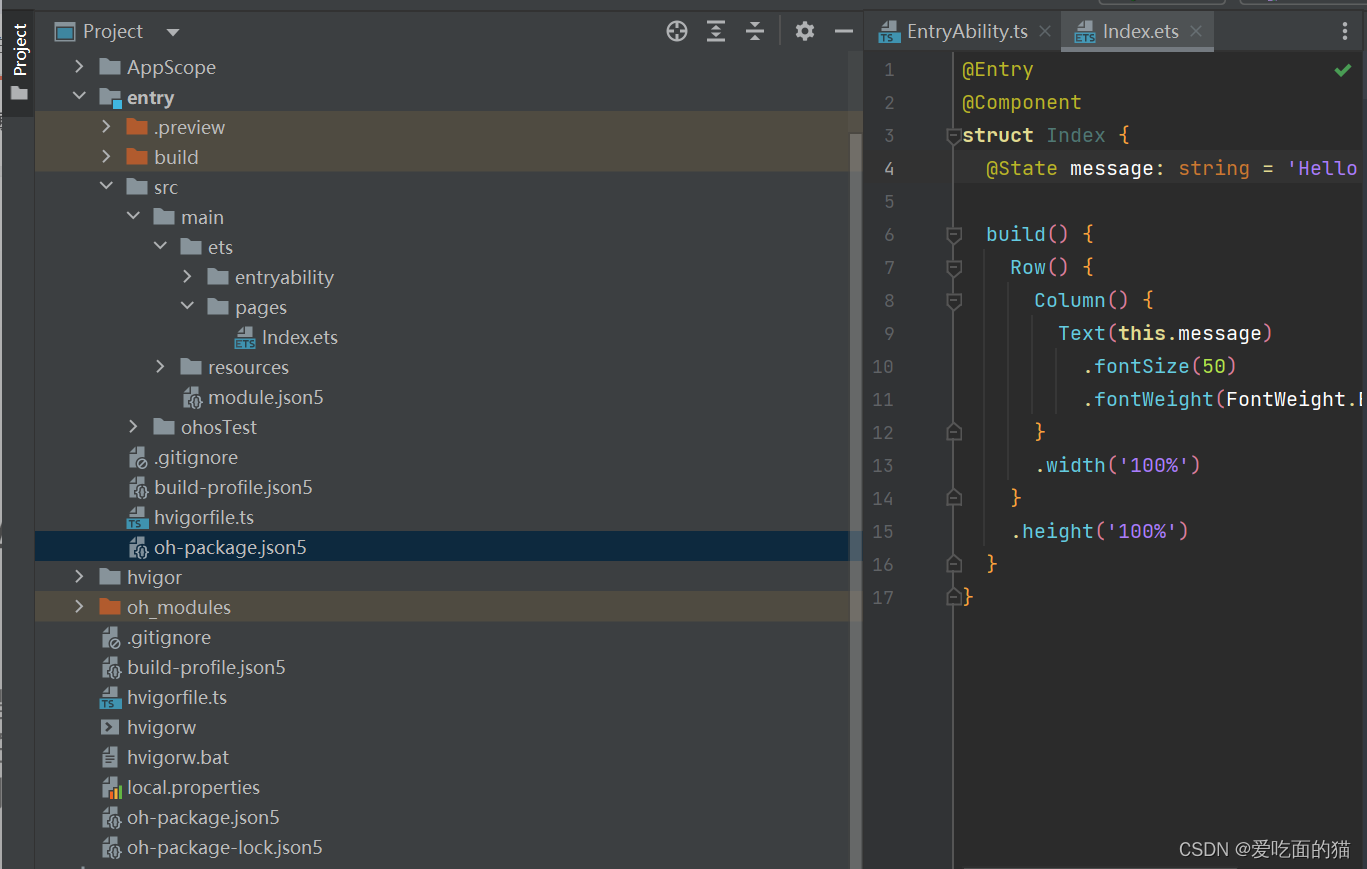The image size is (1367, 869).
Task: Expand the entryability folder
Action: click(187, 277)
